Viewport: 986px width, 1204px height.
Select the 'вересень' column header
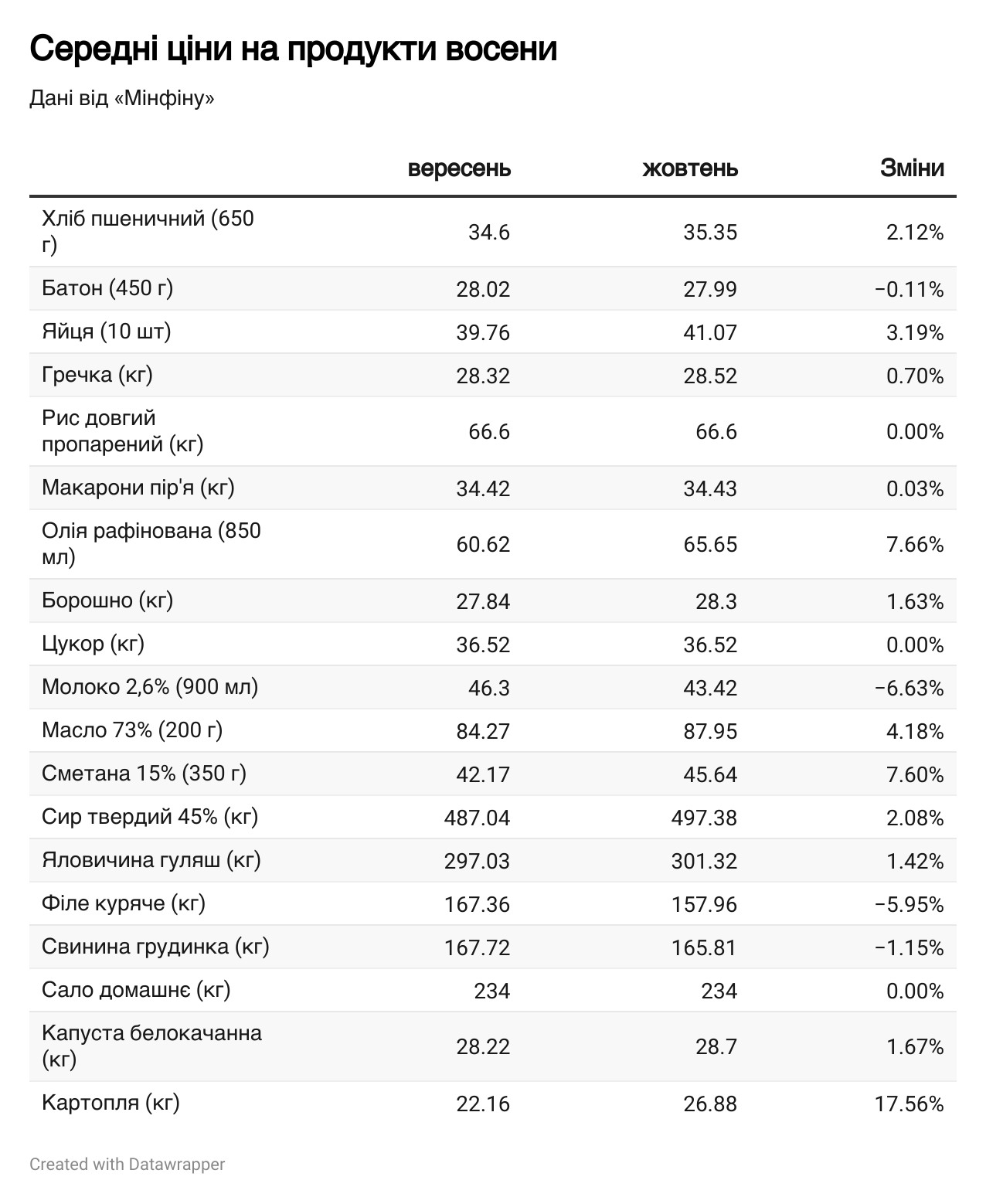(459, 168)
